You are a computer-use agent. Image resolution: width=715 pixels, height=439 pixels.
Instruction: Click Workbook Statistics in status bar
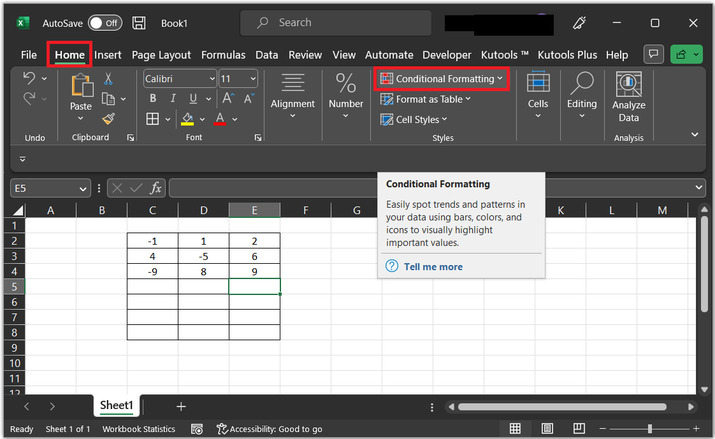pos(138,429)
